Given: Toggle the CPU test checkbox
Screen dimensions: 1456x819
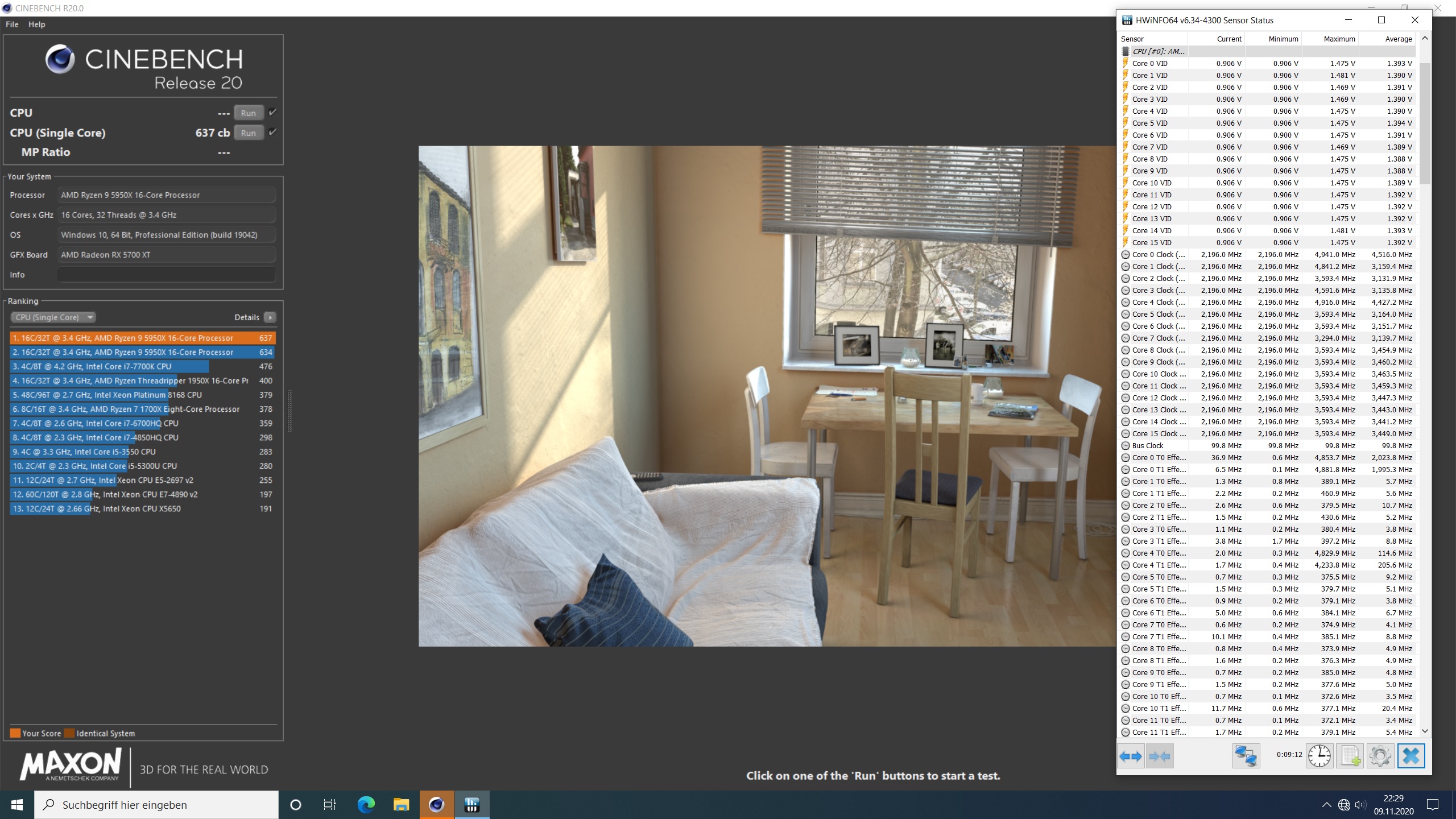Looking at the screenshot, I should click(272, 112).
